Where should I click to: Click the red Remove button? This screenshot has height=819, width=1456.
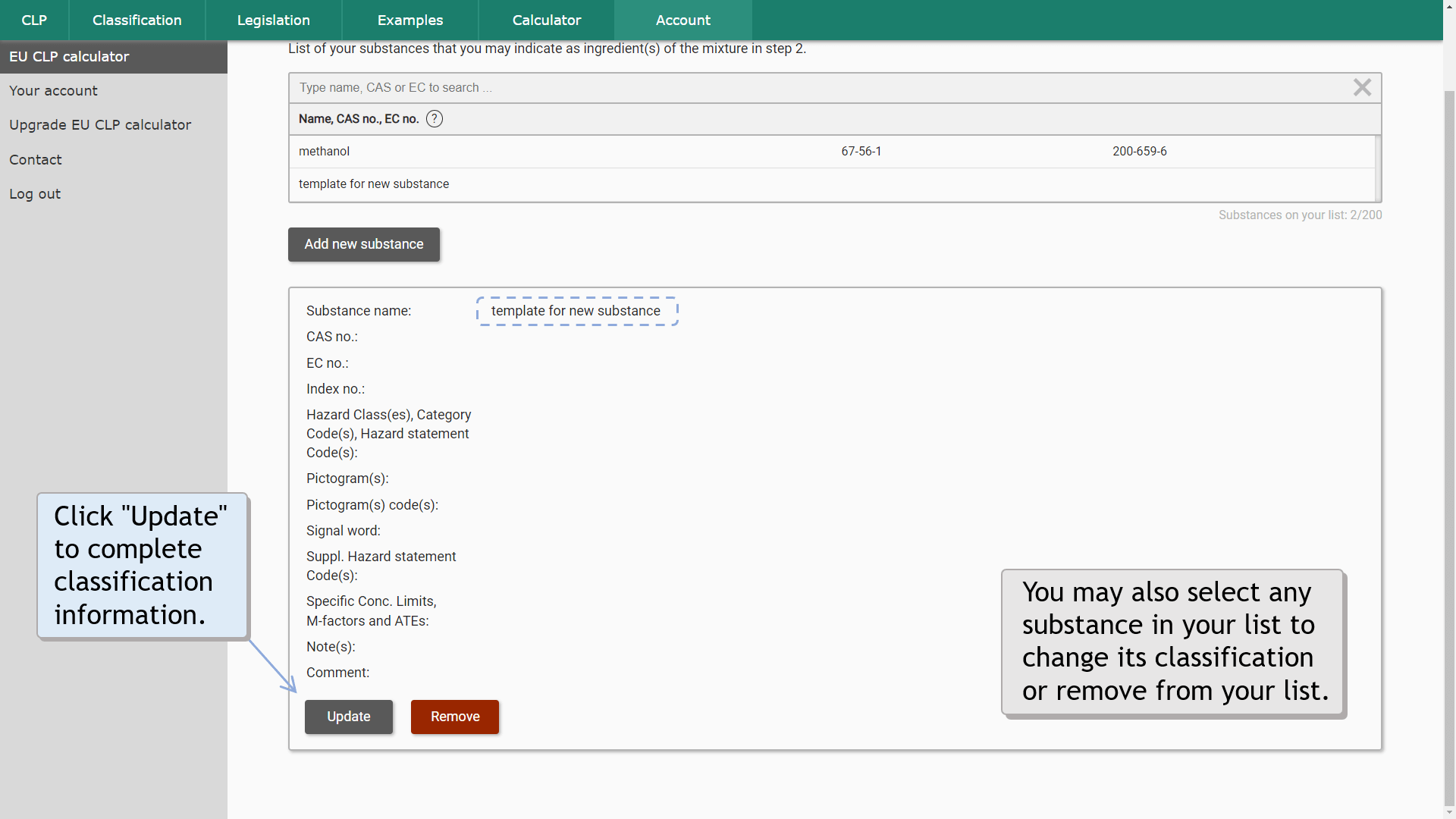click(x=455, y=717)
